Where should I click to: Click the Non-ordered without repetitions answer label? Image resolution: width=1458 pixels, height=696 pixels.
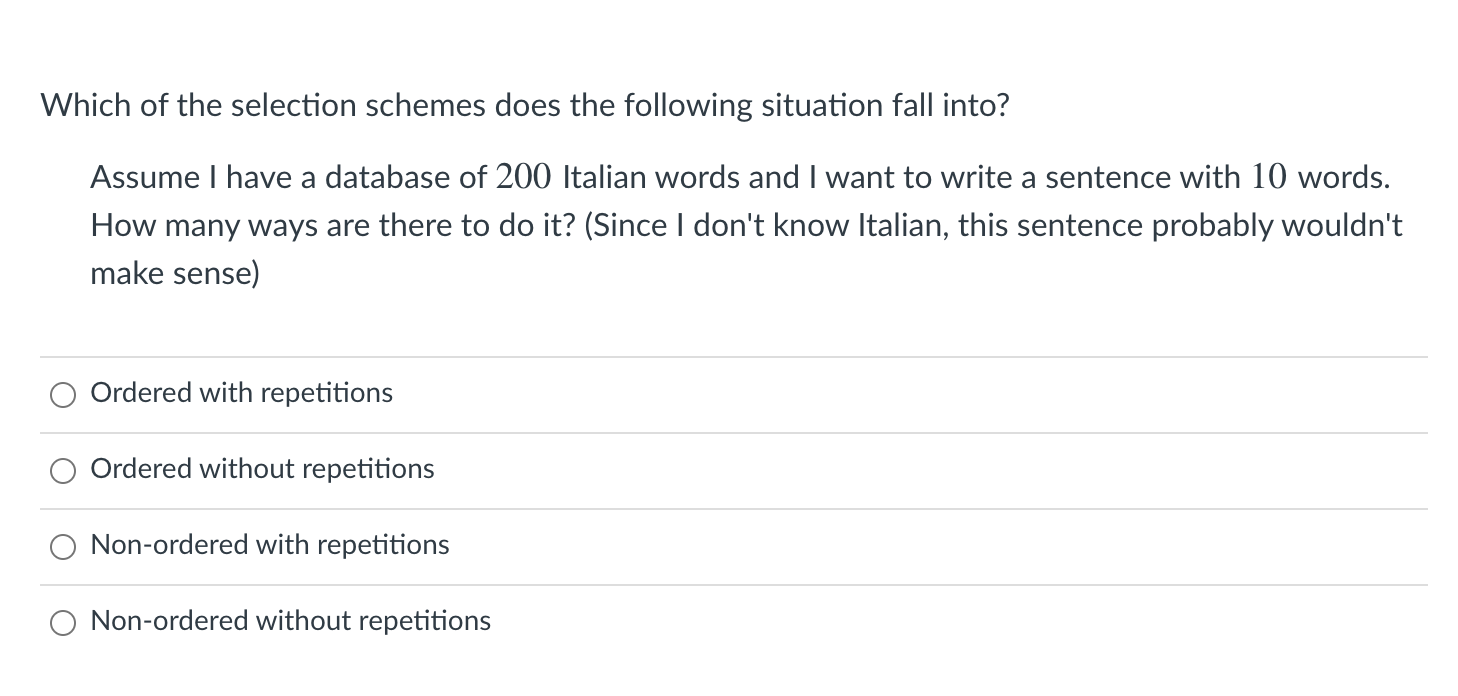click(x=290, y=621)
